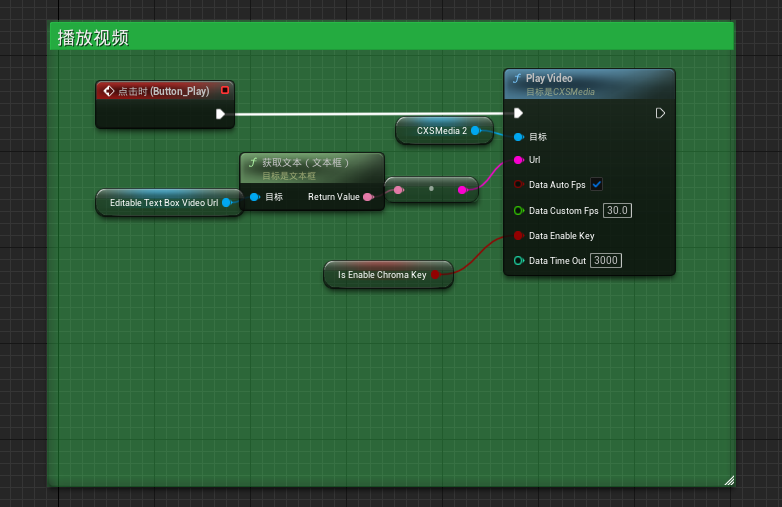The image size is (782, 507).
Task: Click the Data Time Out value field
Action: click(605, 261)
